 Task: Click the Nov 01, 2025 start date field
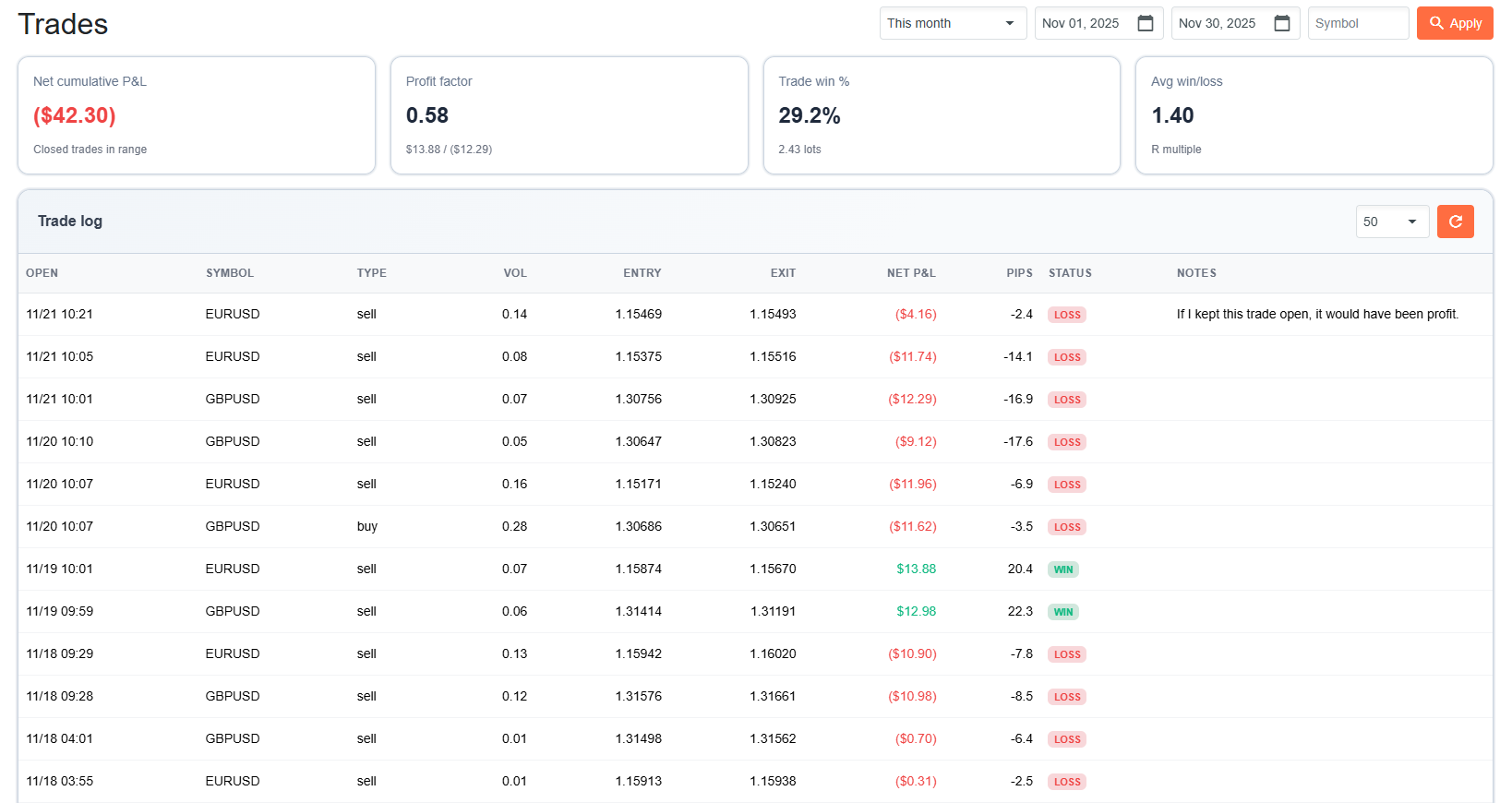pos(1082,23)
